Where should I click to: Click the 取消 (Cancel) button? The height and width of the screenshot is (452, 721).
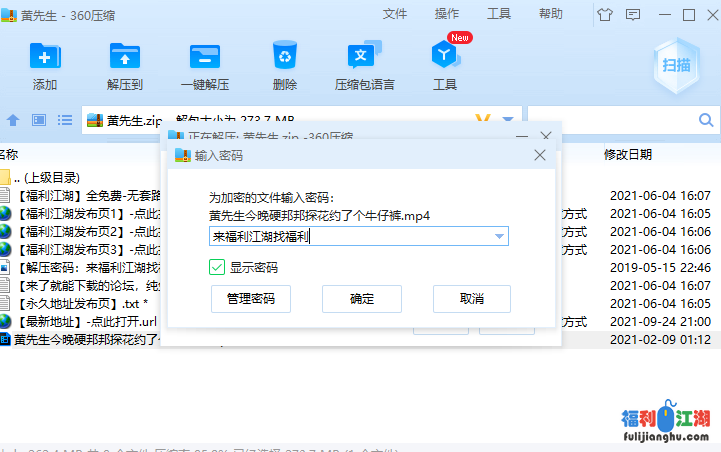(471, 298)
